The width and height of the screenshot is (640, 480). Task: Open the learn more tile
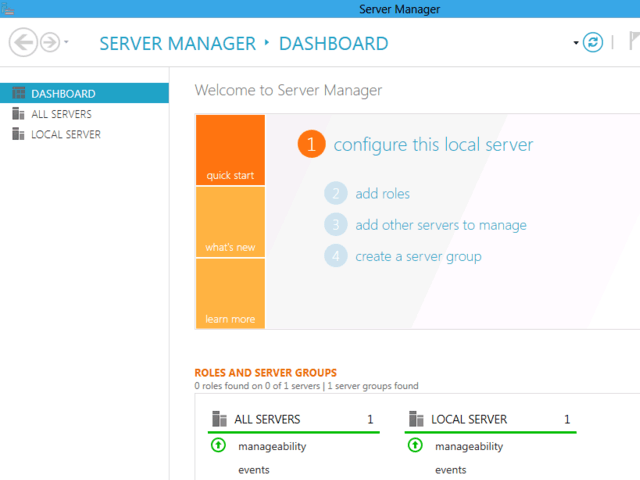tap(230, 293)
